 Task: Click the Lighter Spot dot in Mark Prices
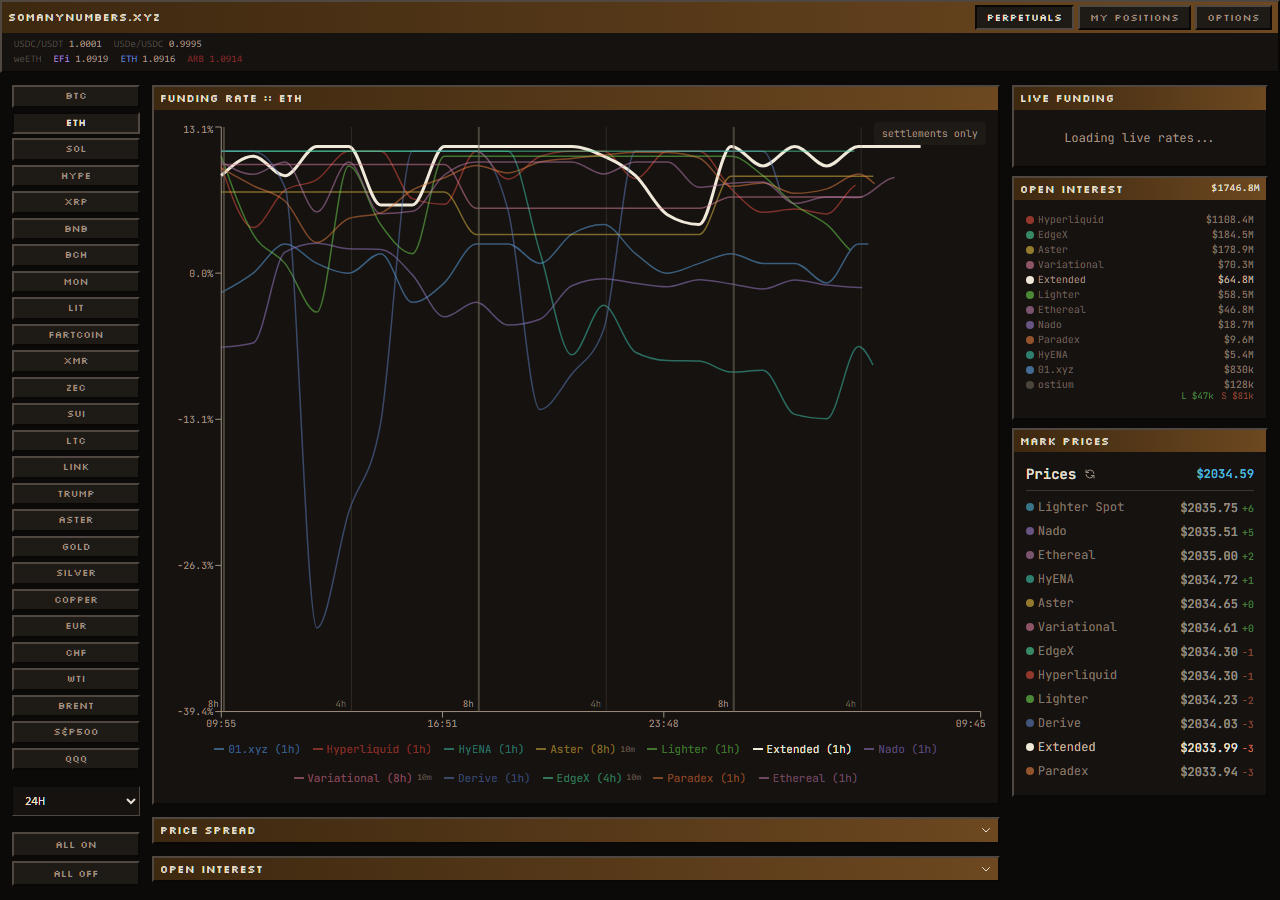pyautogui.click(x=1030, y=507)
